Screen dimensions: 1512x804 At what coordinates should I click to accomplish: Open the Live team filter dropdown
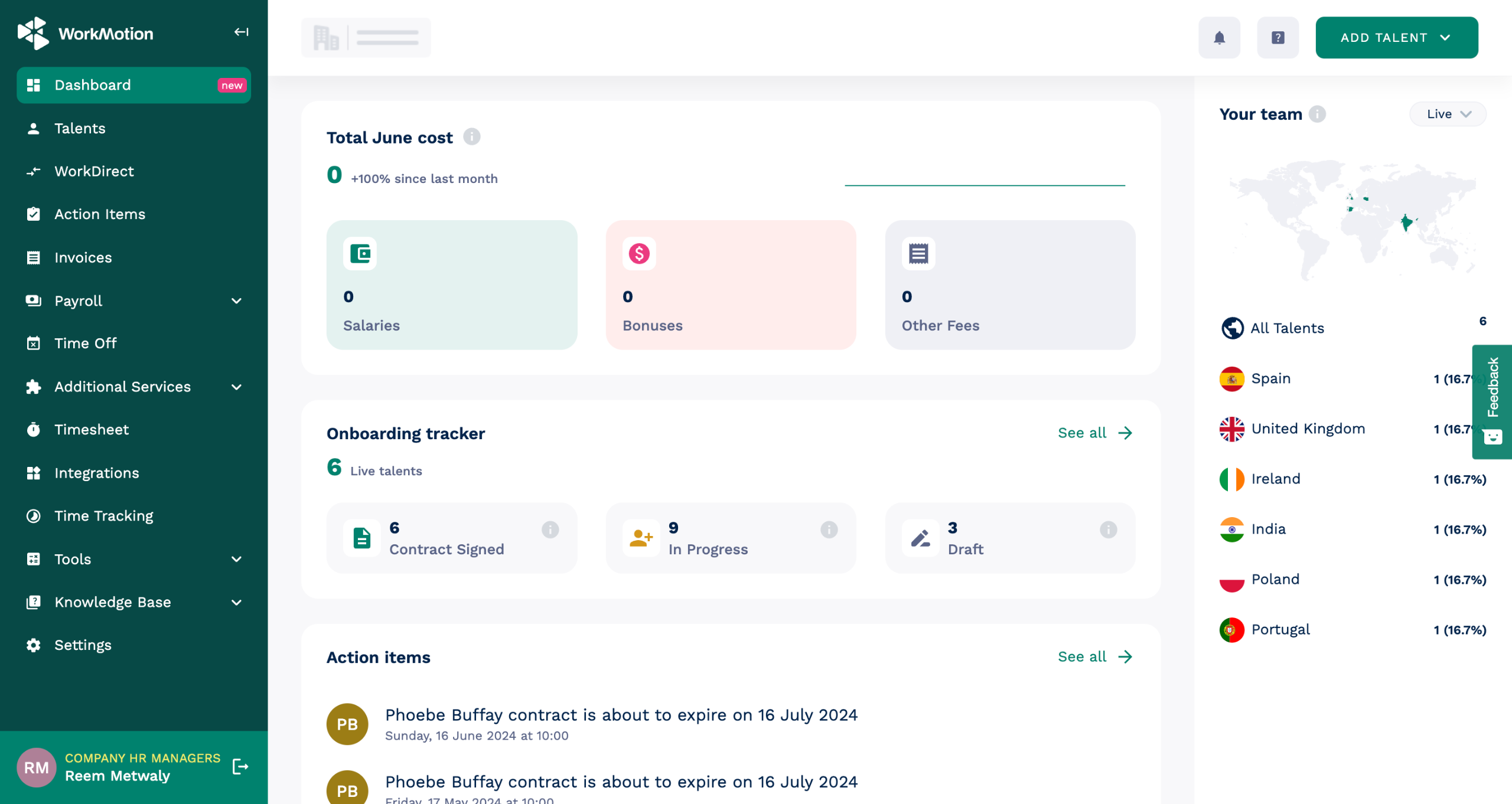1448,114
